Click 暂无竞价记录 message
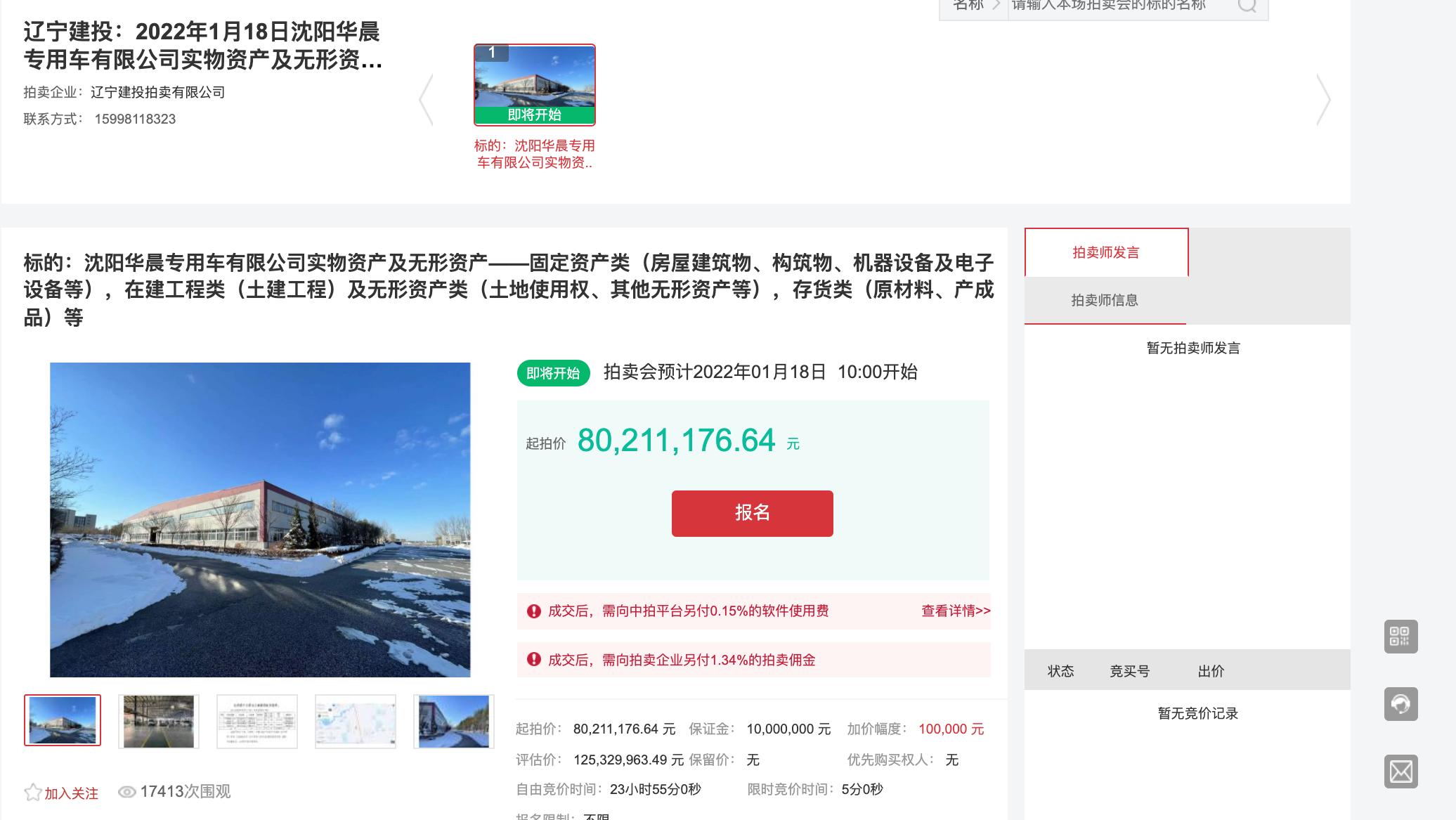 [x=1197, y=713]
